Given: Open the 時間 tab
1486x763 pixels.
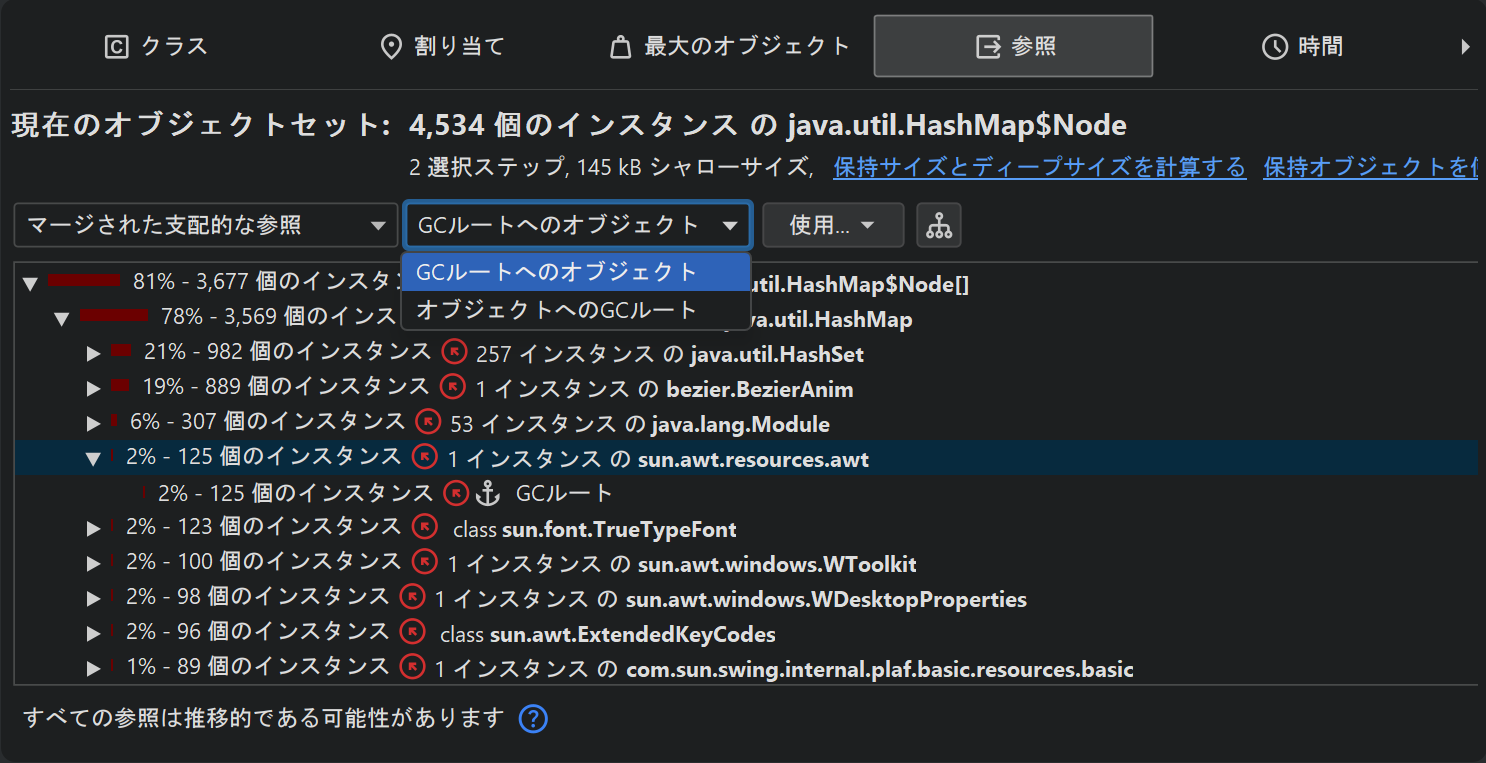Looking at the screenshot, I should pyautogui.click(x=1303, y=46).
